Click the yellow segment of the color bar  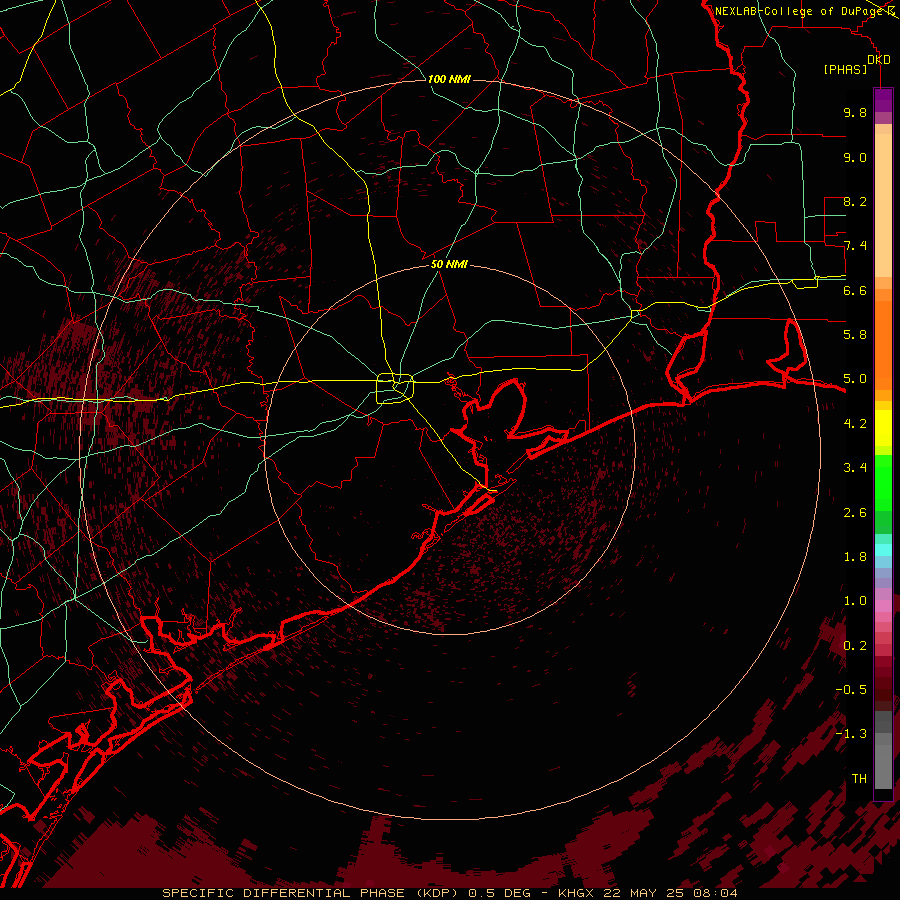pos(883,428)
